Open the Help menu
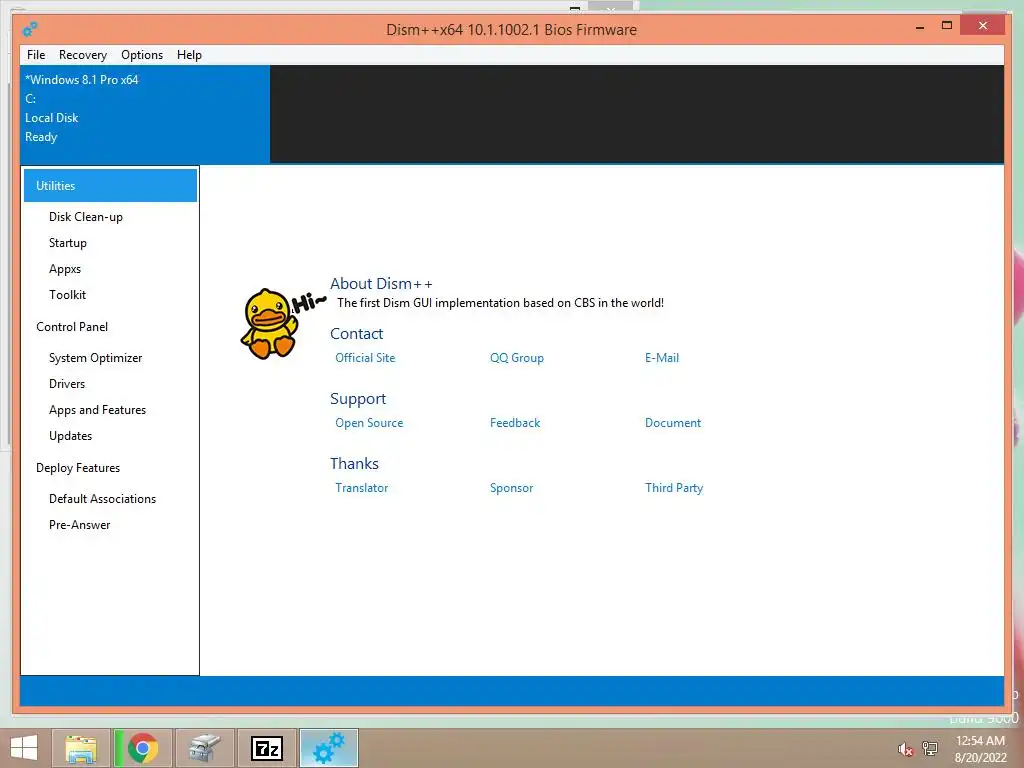1024x768 pixels. pyautogui.click(x=189, y=55)
